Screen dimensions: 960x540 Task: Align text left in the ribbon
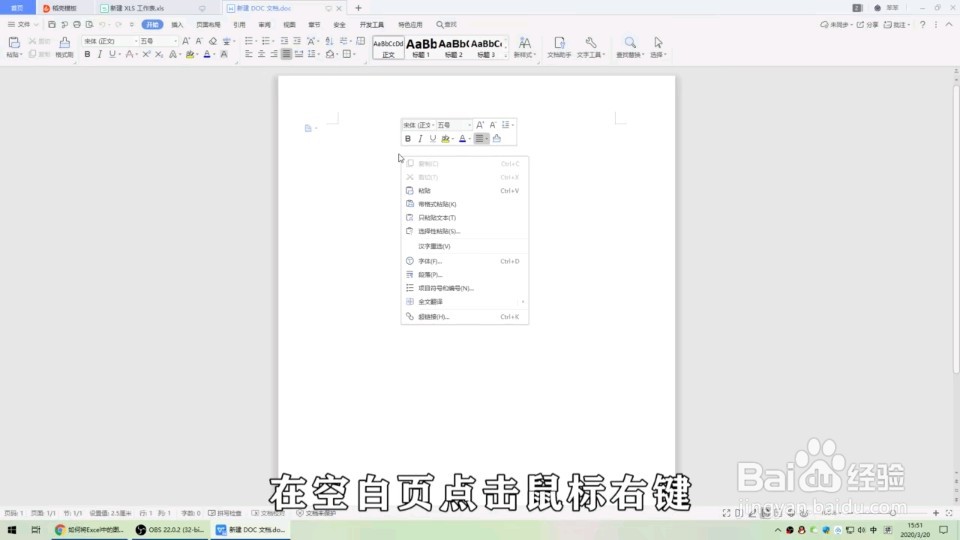(249, 54)
